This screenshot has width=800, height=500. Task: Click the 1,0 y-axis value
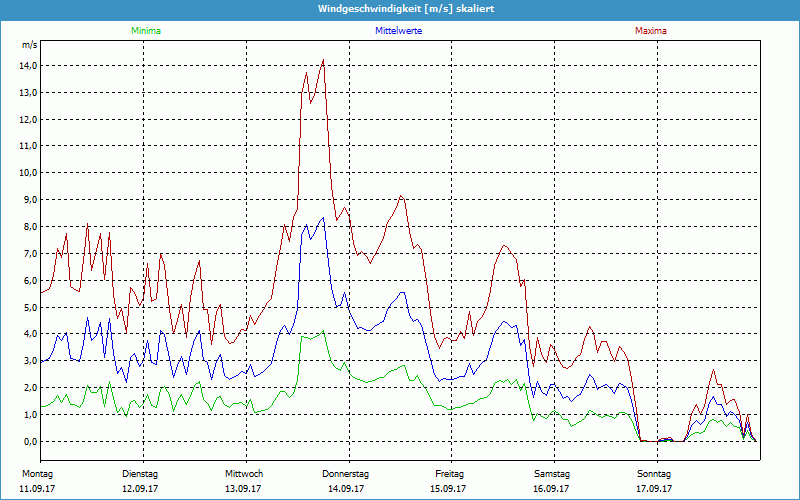pyautogui.click(x=30, y=415)
